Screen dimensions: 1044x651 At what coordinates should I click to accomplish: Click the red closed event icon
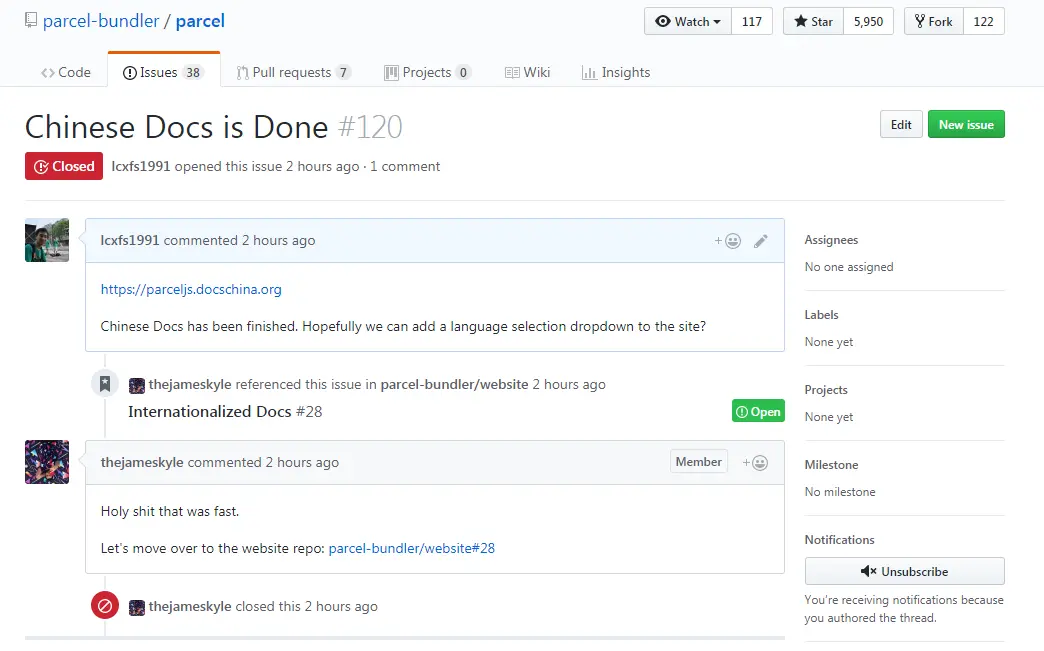pyautogui.click(x=105, y=606)
